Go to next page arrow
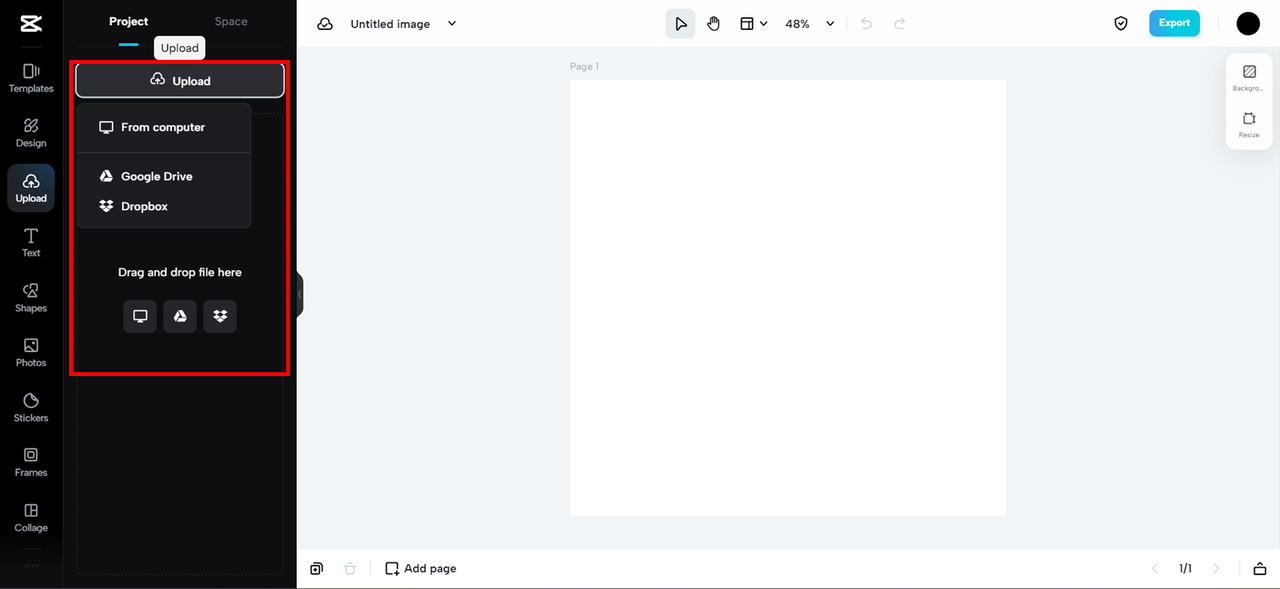 pos(1217,568)
